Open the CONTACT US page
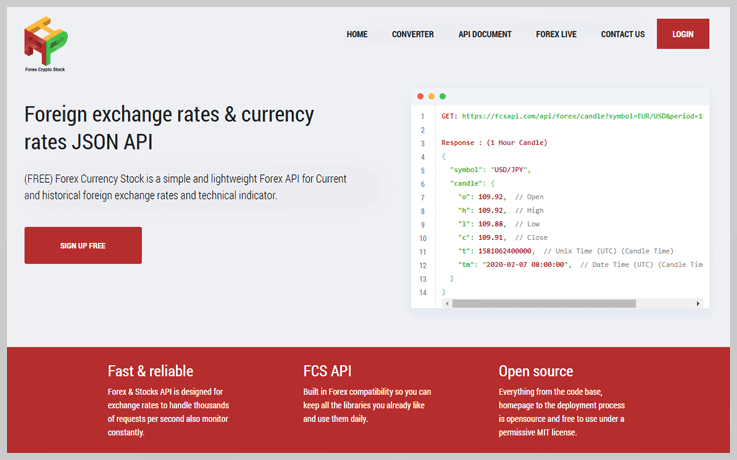Viewport: 737px width, 460px height. click(x=623, y=34)
